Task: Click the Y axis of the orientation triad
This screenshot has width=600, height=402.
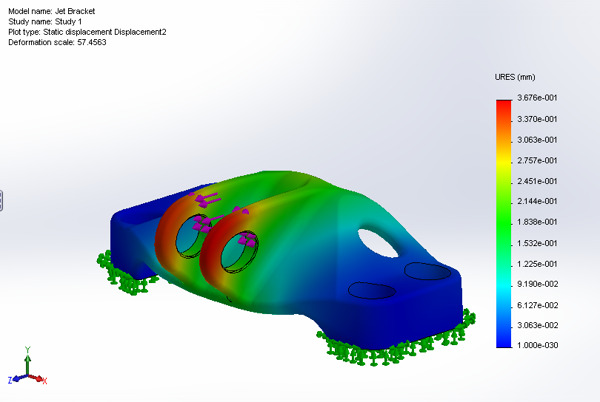Action: tap(27, 362)
